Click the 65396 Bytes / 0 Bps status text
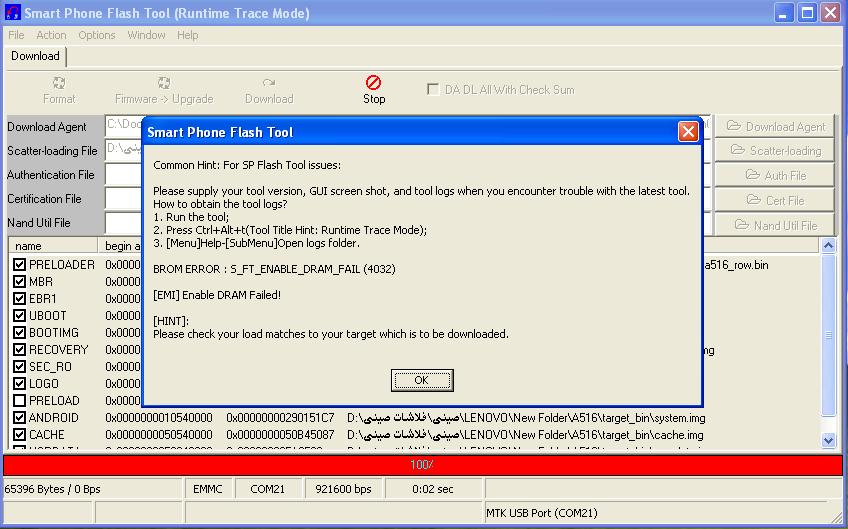The image size is (848, 529). click(52, 489)
